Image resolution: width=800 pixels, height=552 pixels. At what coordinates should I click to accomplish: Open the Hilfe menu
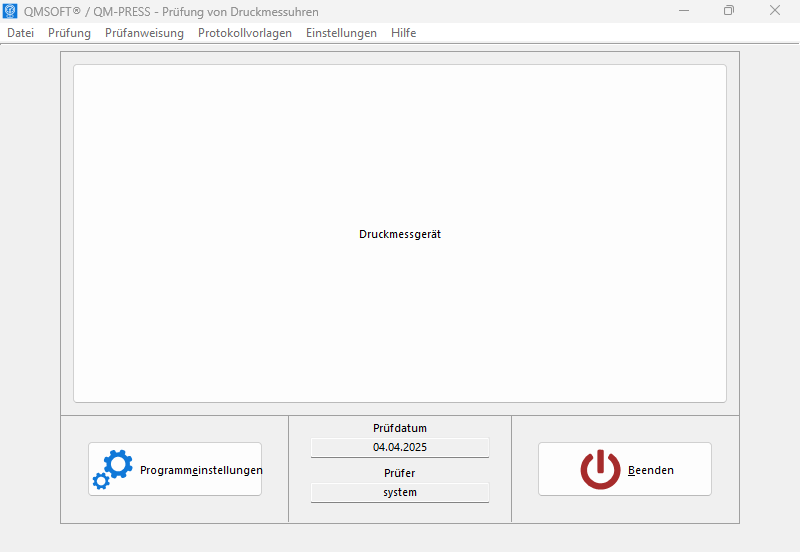[404, 33]
